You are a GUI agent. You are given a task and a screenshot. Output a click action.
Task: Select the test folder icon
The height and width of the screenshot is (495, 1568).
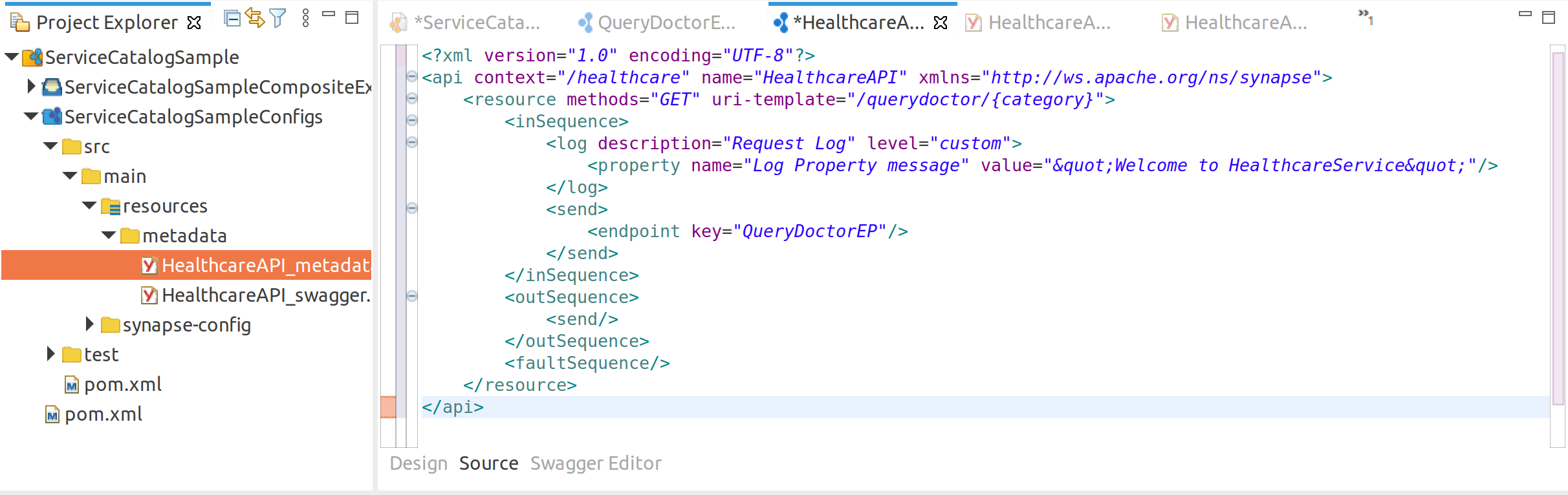[72, 354]
